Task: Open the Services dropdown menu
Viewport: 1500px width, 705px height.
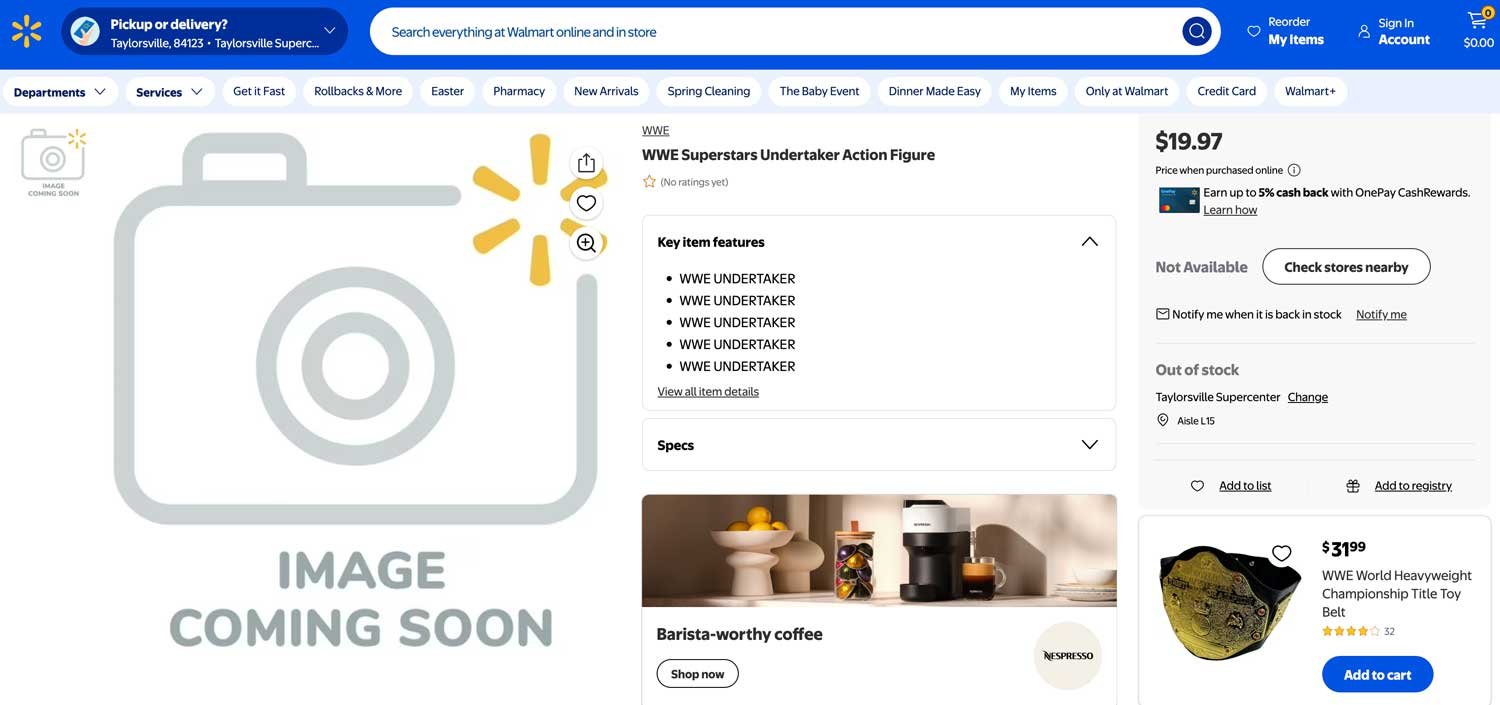Action: (169, 92)
